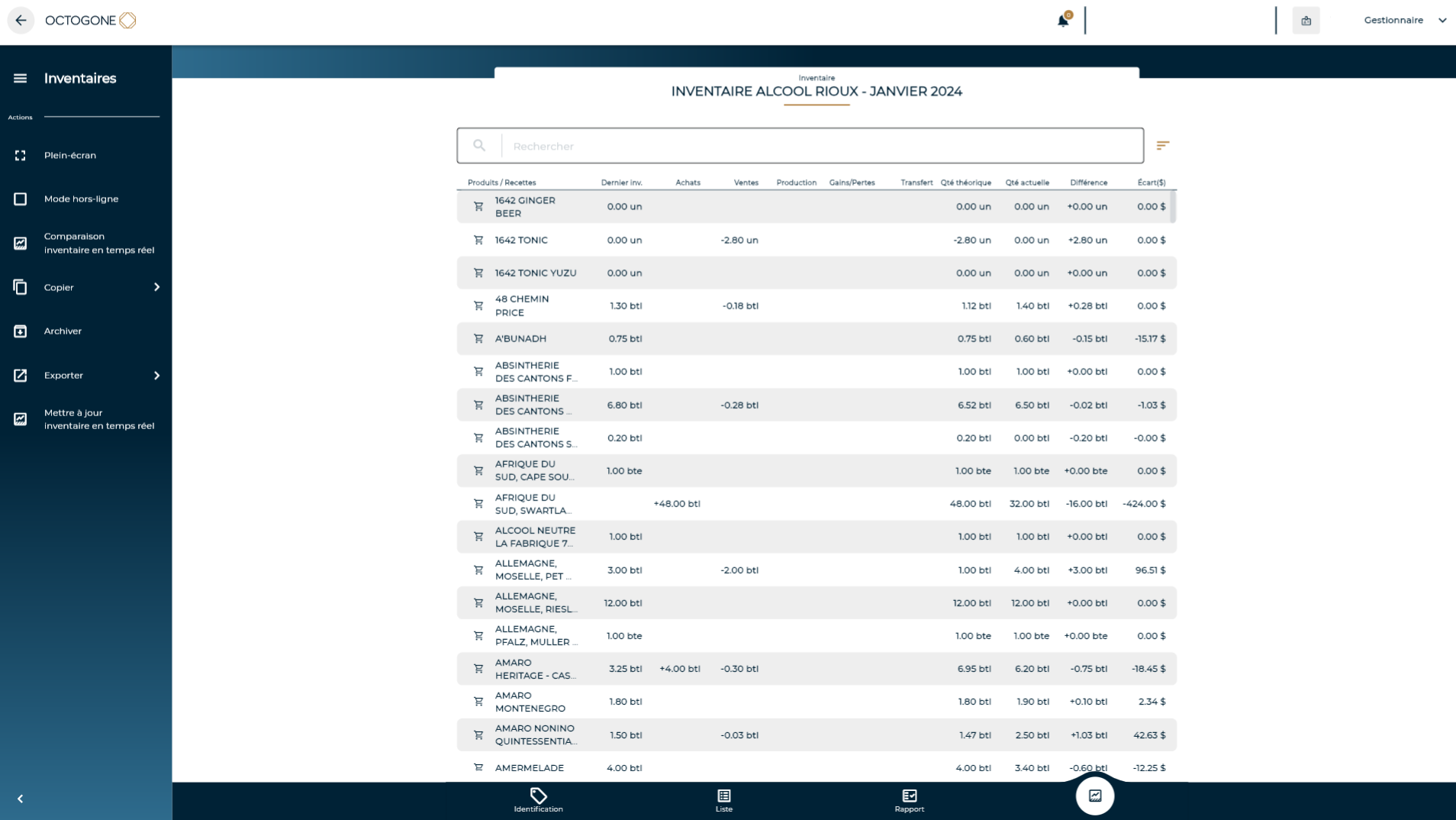
Task: Click cart icon for ABSINTHERIE DES CANTONS F...
Action: pyautogui.click(x=478, y=371)
